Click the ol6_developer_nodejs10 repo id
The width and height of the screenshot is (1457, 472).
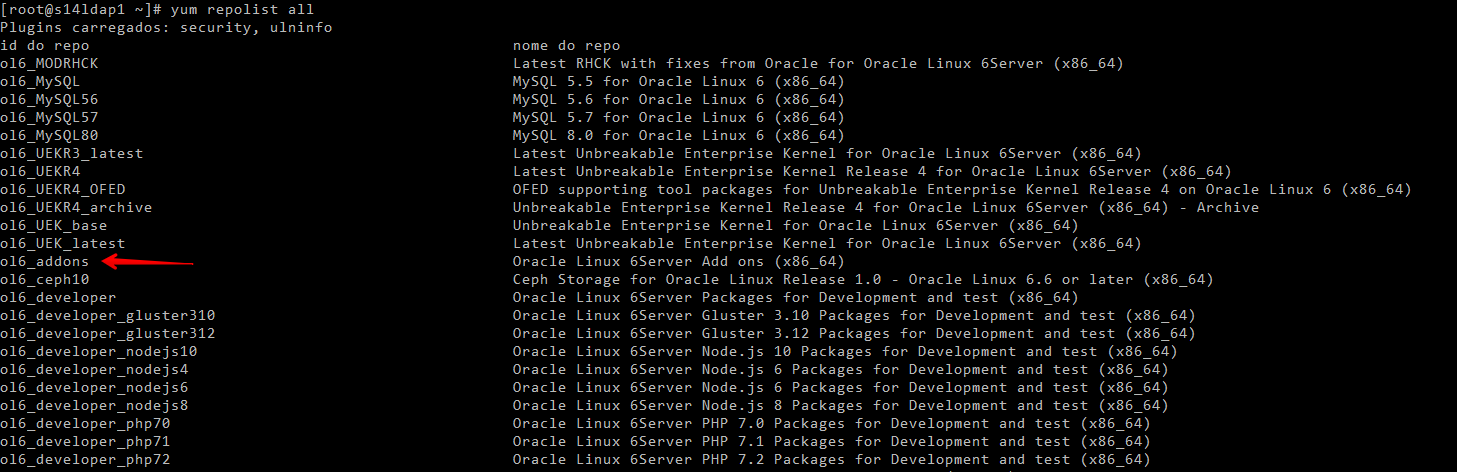pos(98,352)
